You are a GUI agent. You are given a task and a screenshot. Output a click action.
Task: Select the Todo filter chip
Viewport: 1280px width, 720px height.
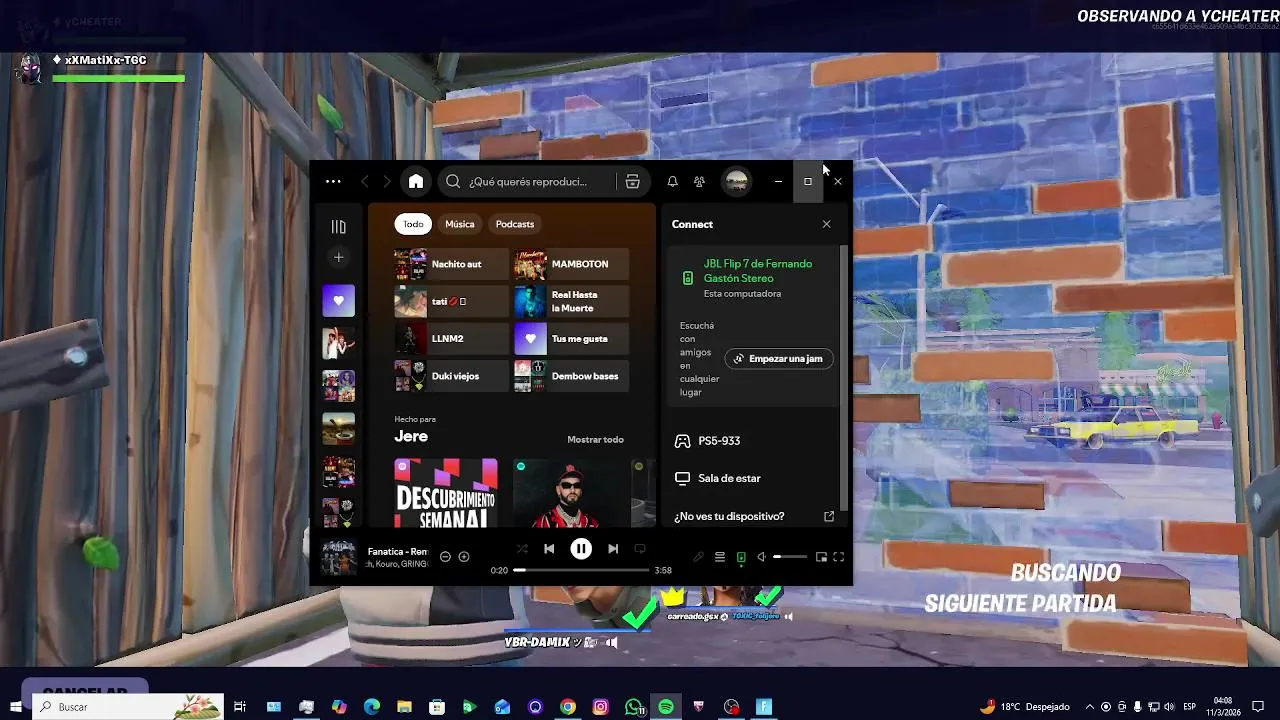(413, 224)
